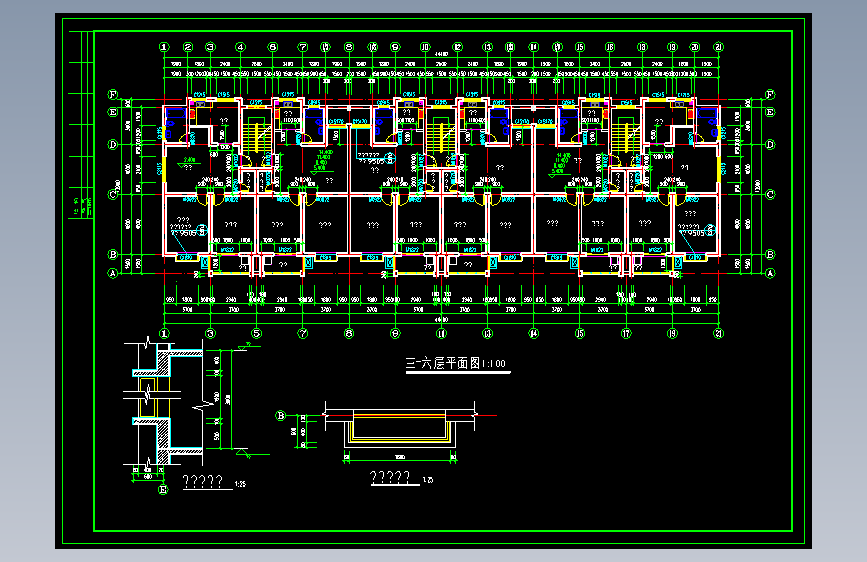
Task: Pick axis bubble B on the plan's right side
Action: pyautogui.click(x=770, y=254)
